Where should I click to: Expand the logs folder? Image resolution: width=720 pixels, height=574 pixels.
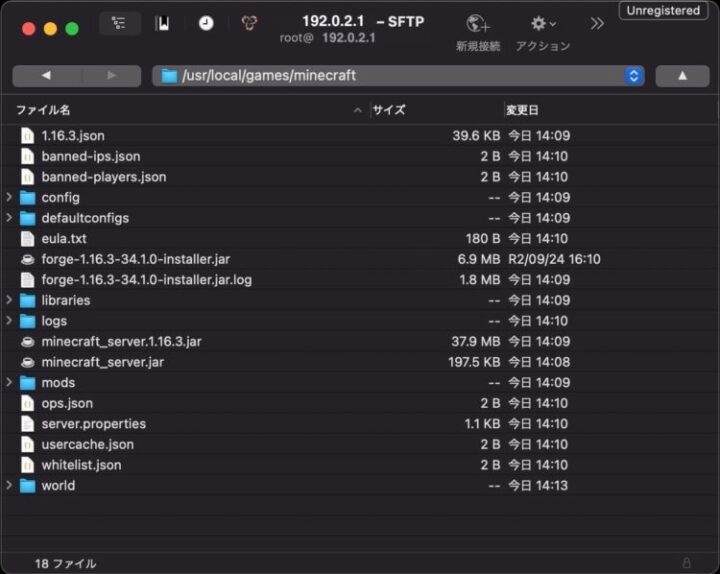pos(9,321)
